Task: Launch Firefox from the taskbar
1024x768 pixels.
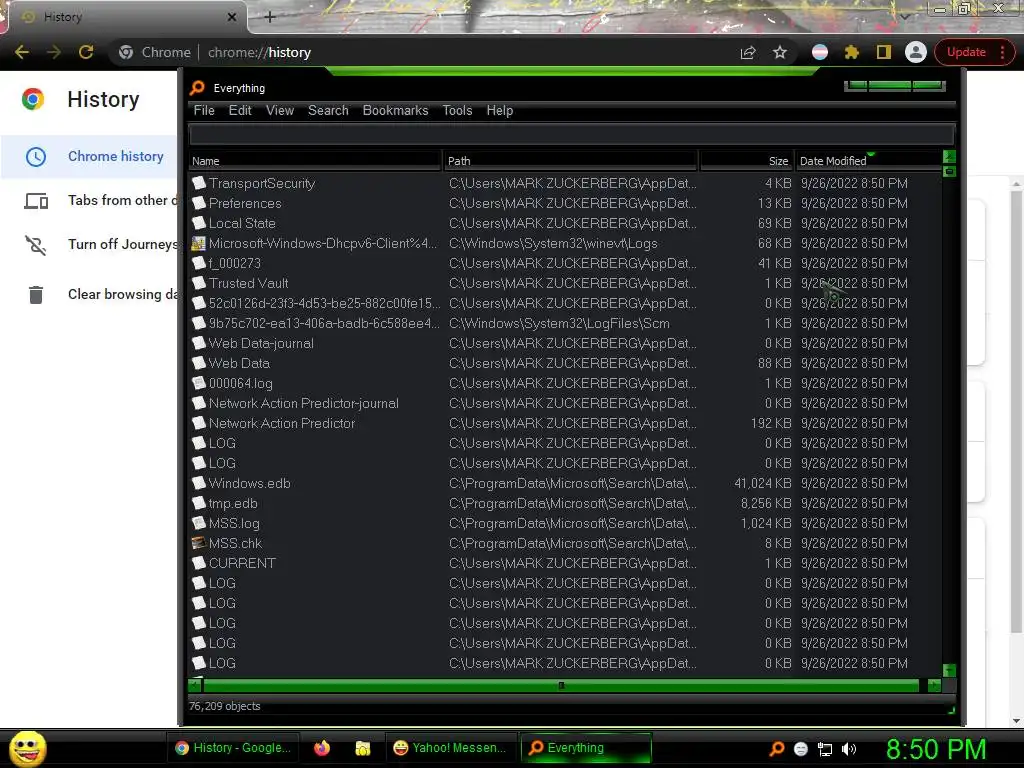Action: click(x=322, y=748)
